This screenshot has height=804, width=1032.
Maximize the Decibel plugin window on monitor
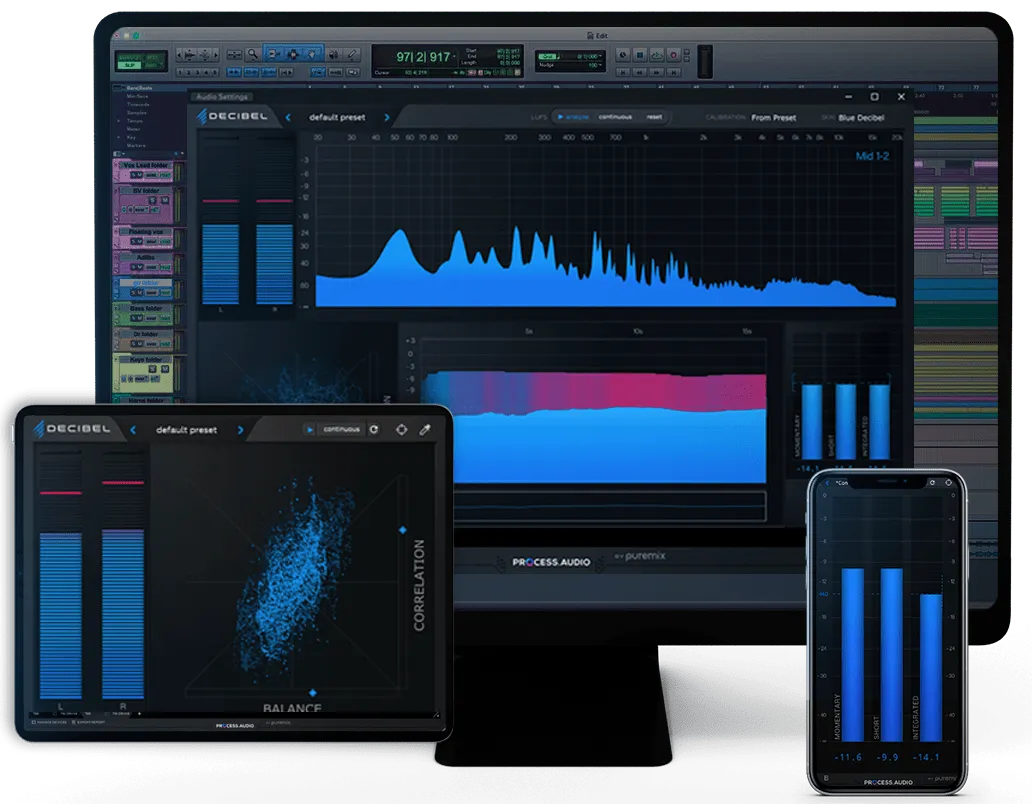(x=874, y=97)
